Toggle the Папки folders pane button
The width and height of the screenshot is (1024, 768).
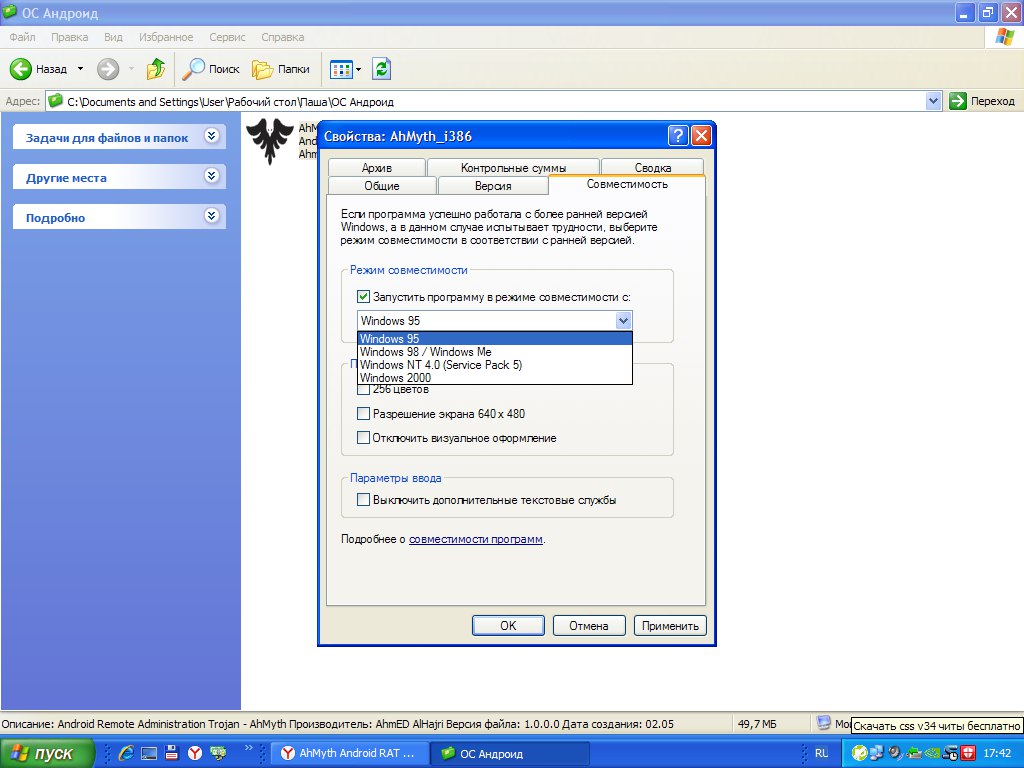281,69
